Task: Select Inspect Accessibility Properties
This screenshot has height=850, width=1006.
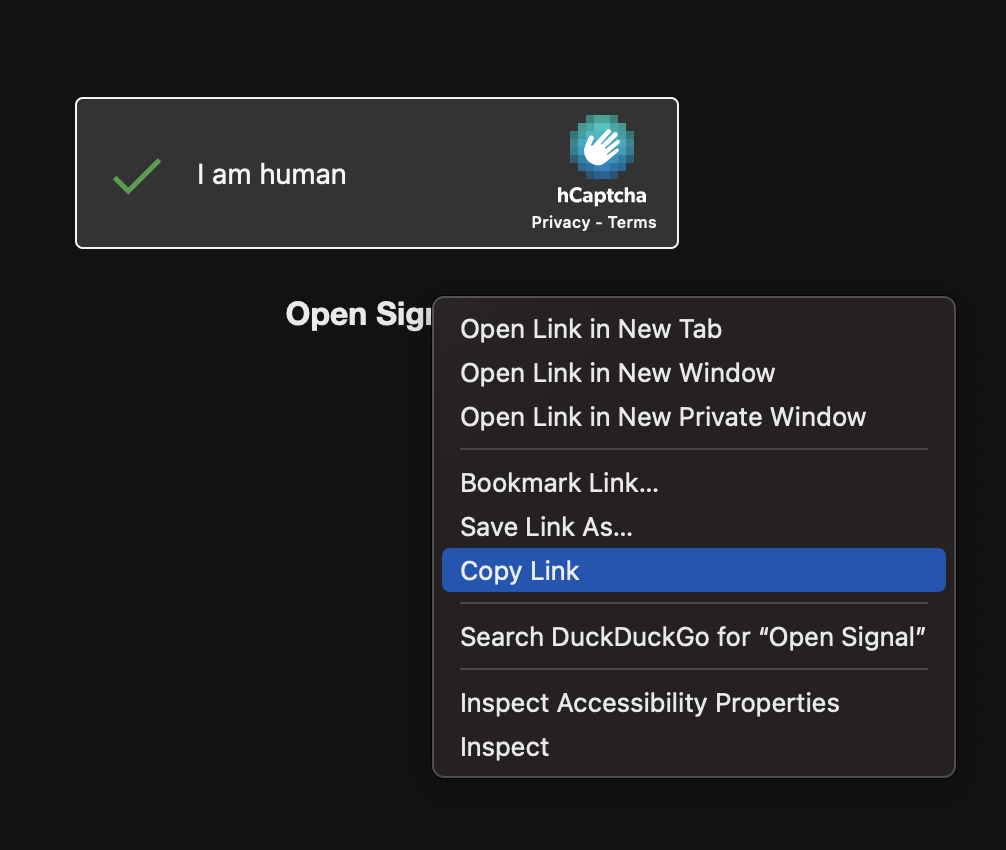Action: click(x=649, y=703)
